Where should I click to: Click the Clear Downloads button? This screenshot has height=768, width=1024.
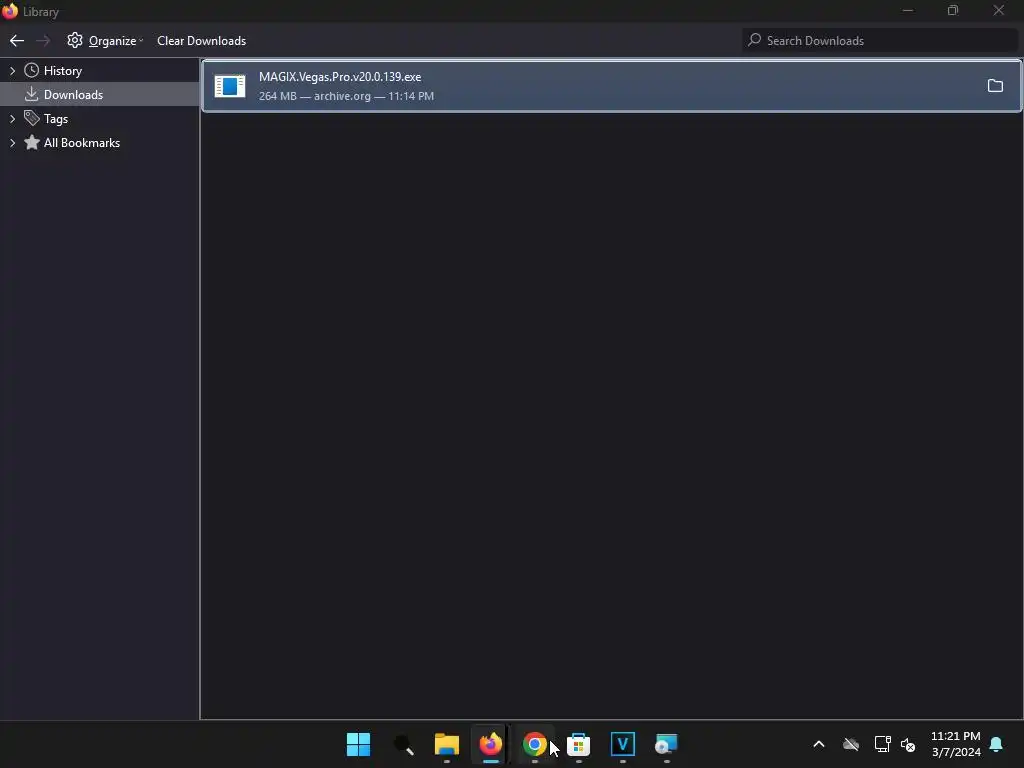tap(201, 40)
